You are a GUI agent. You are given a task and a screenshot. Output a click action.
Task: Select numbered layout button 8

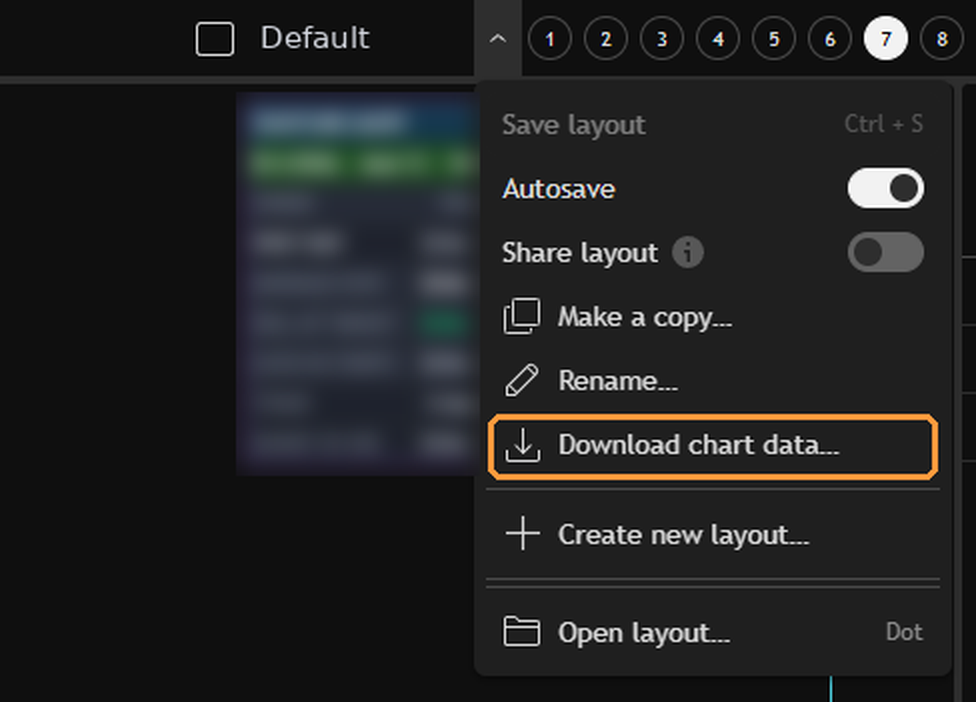(942, 39)
